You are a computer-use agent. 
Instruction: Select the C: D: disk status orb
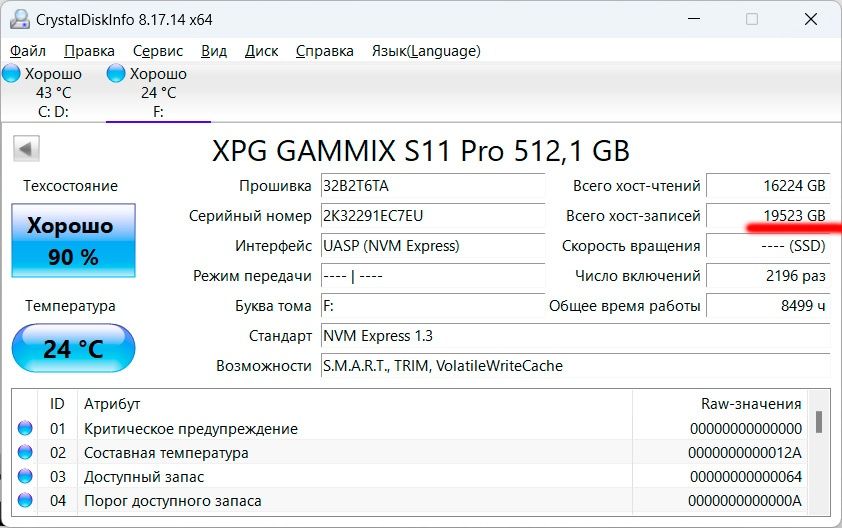coord(12,74)
